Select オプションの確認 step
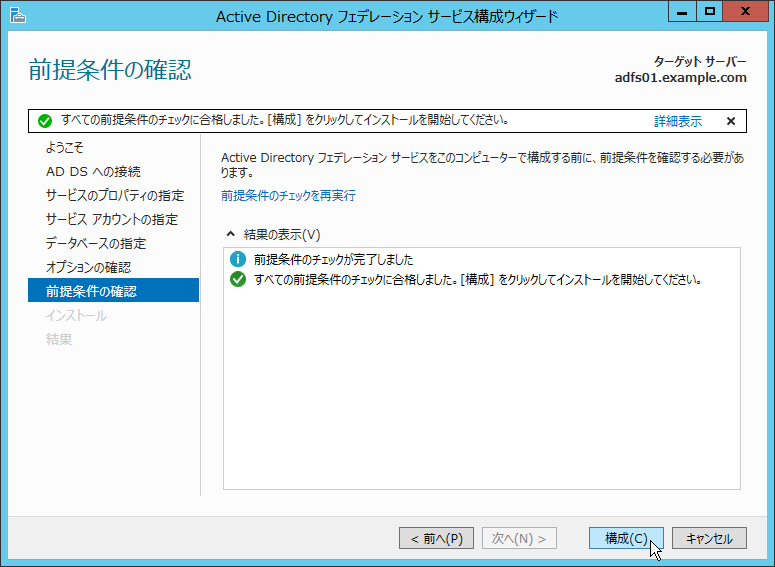This screenshot has width=775, height=567. coord(88,267)
